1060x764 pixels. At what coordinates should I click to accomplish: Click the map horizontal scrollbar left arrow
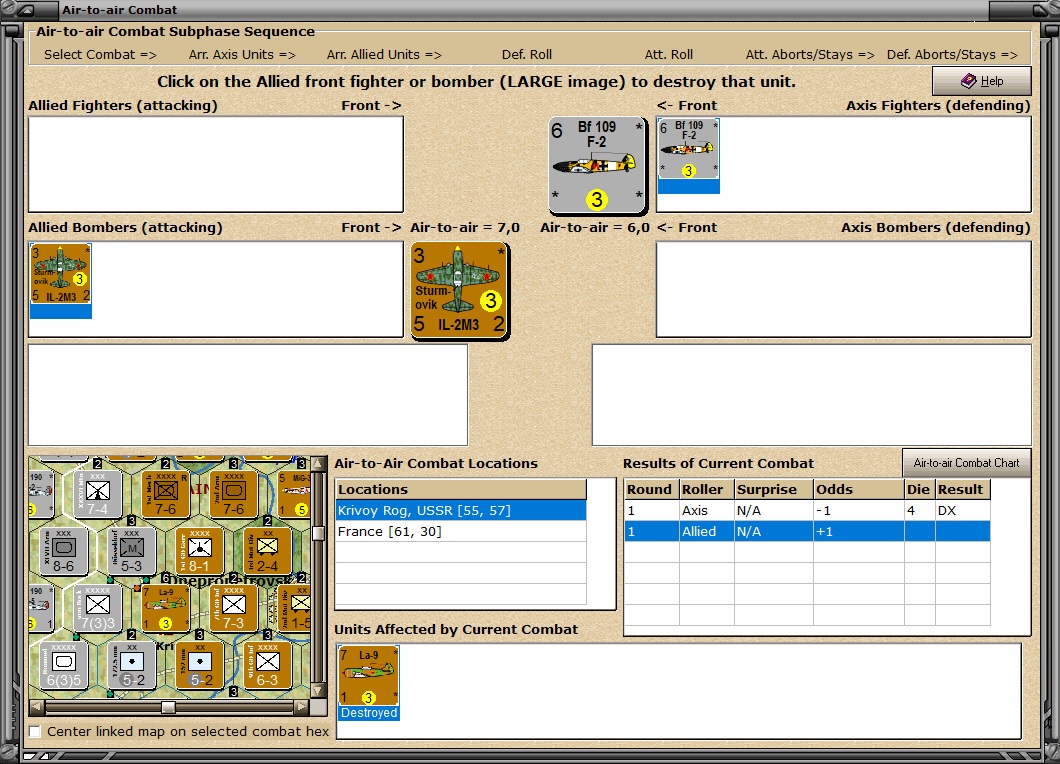pos(37,707)
